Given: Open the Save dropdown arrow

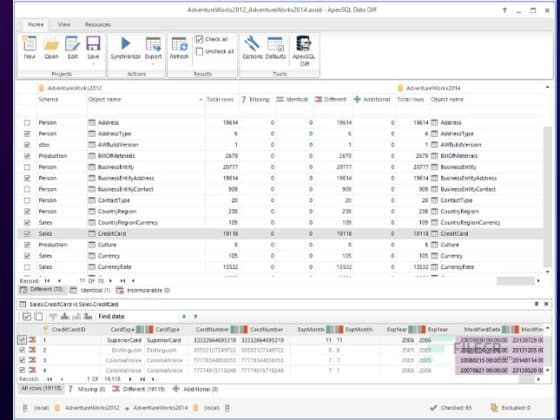Looking at the screenshot, I should coord(93,64).
